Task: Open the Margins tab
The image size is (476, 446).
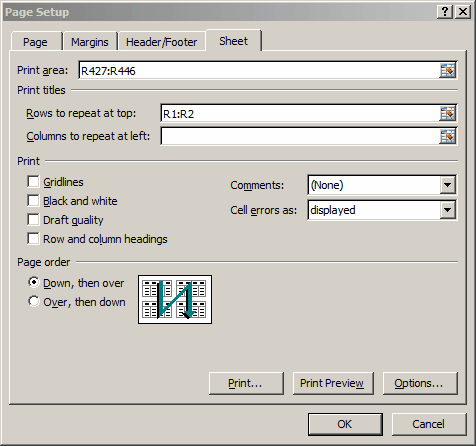Action: click(90, 42)
